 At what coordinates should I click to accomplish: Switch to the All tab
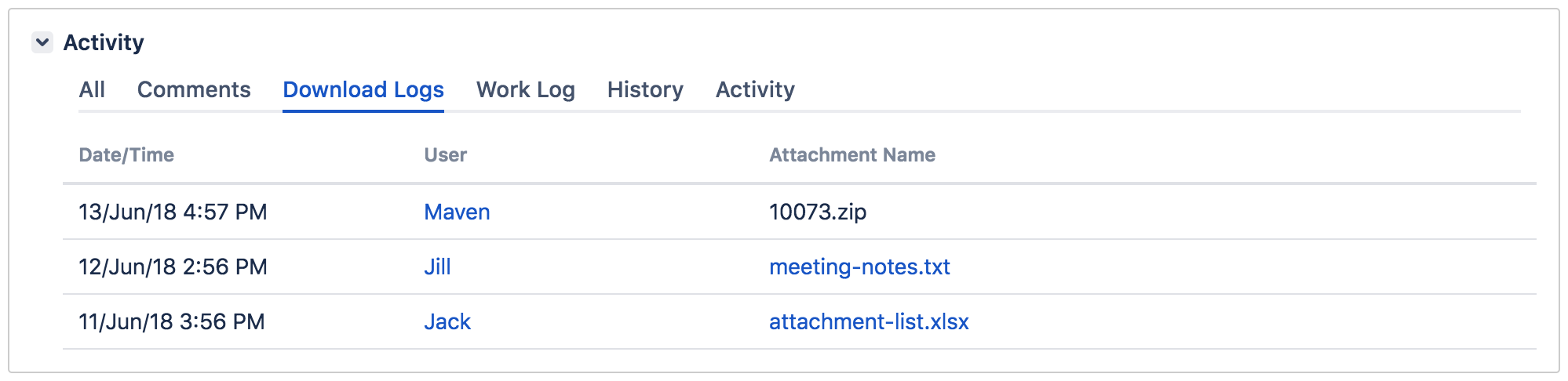pos(92,90)
